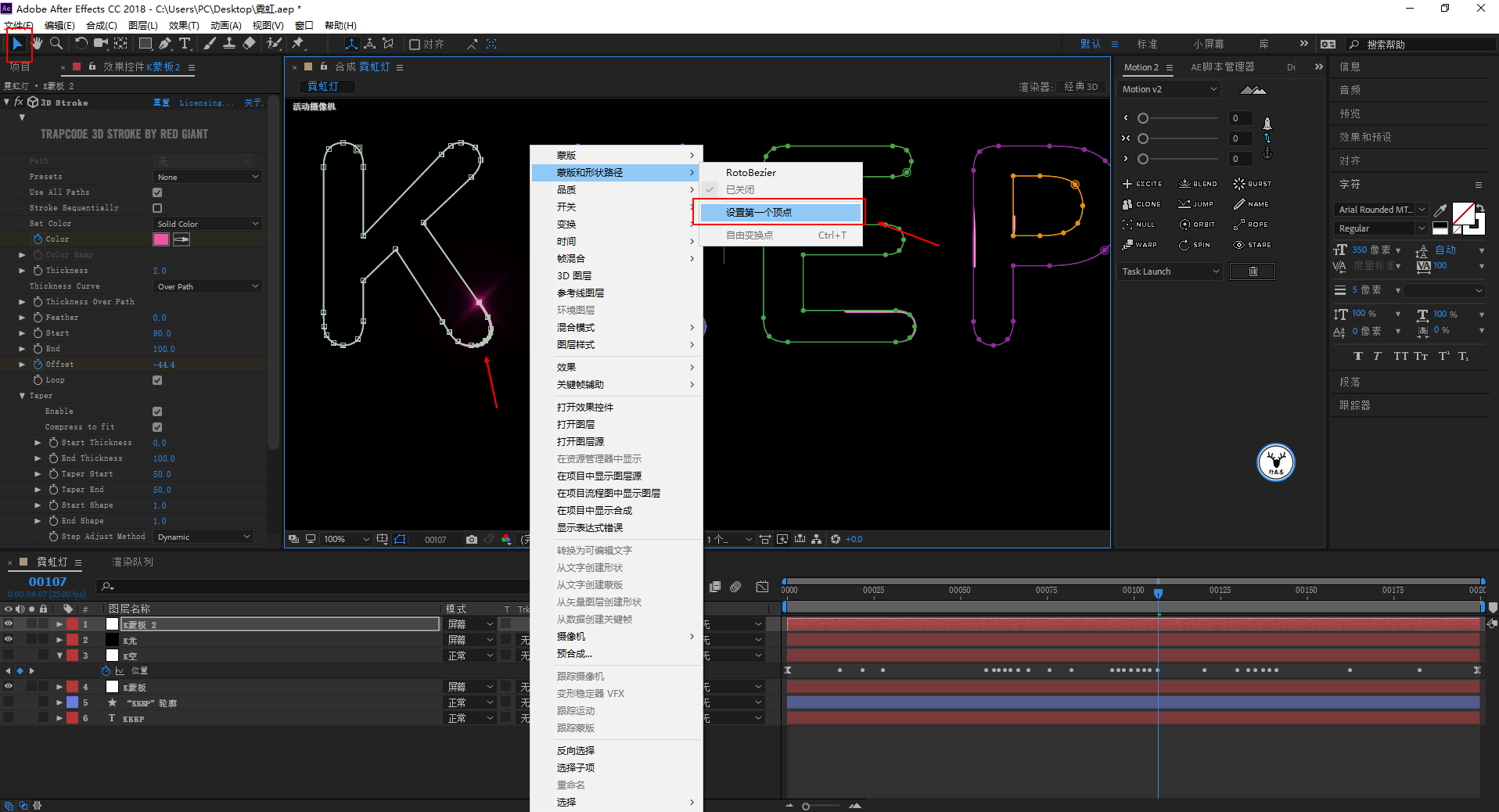Select the Clone Stamp tool
The height and width of the screenshot is (812, 1499).
click(x=229, y=44)
